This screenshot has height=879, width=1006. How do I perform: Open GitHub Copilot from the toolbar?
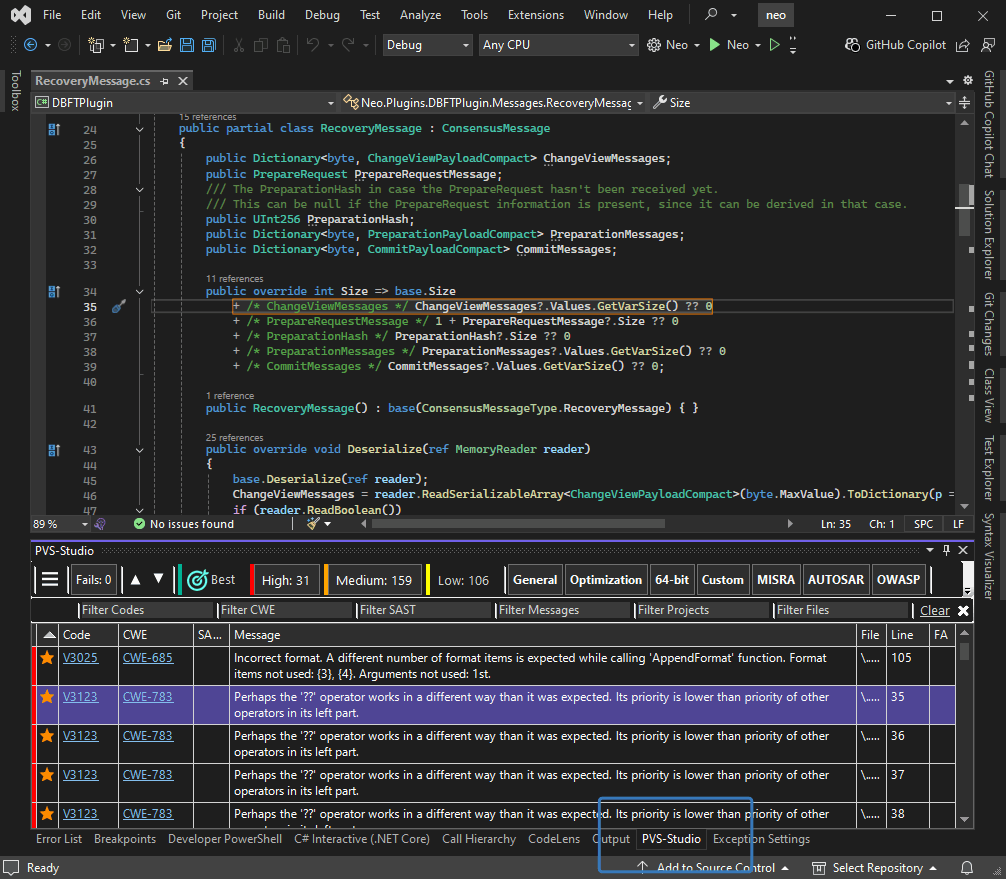click(895, 45)
